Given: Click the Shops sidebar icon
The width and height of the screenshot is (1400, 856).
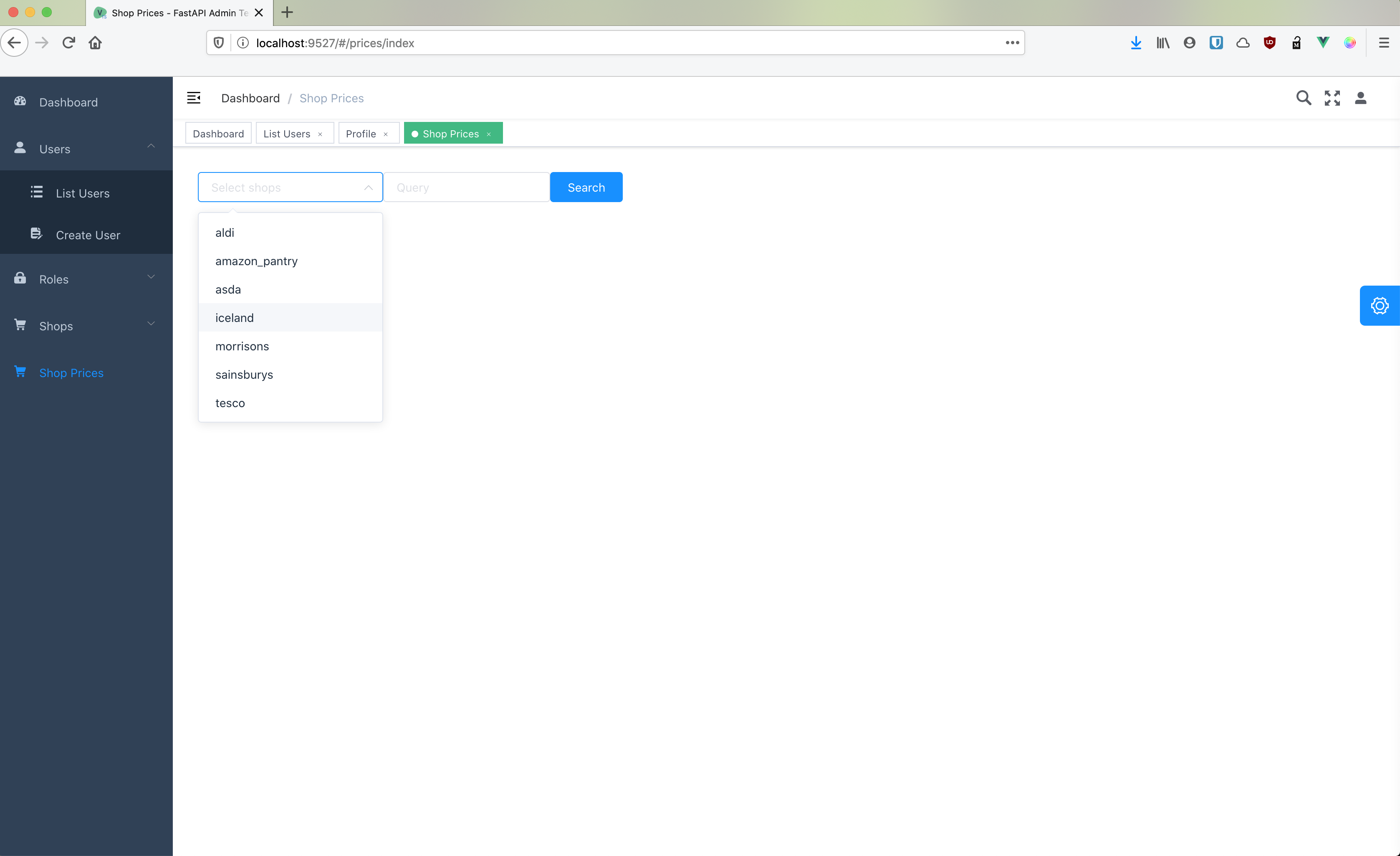Looking at the screenshot, I should tap(22, 325).
